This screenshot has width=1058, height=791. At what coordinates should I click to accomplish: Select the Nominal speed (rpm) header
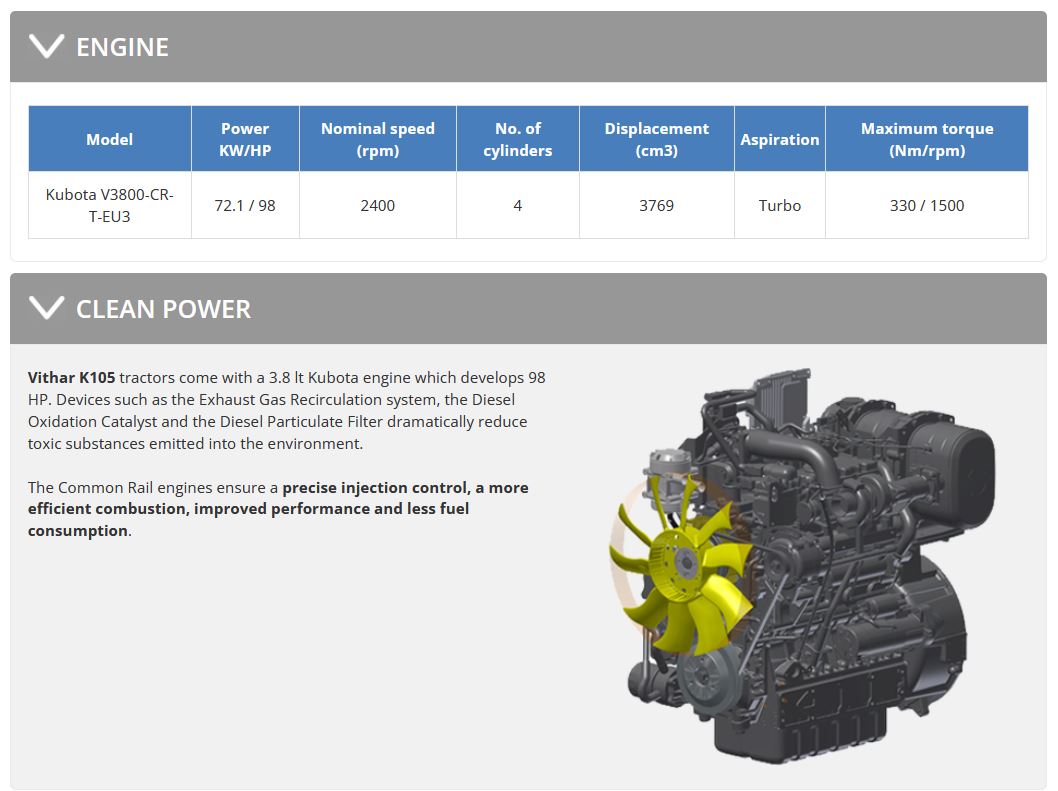[378, 139]
